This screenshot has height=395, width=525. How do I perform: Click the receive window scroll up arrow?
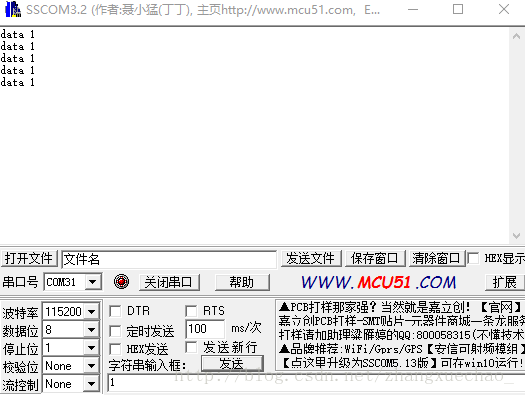pos(516,36)
